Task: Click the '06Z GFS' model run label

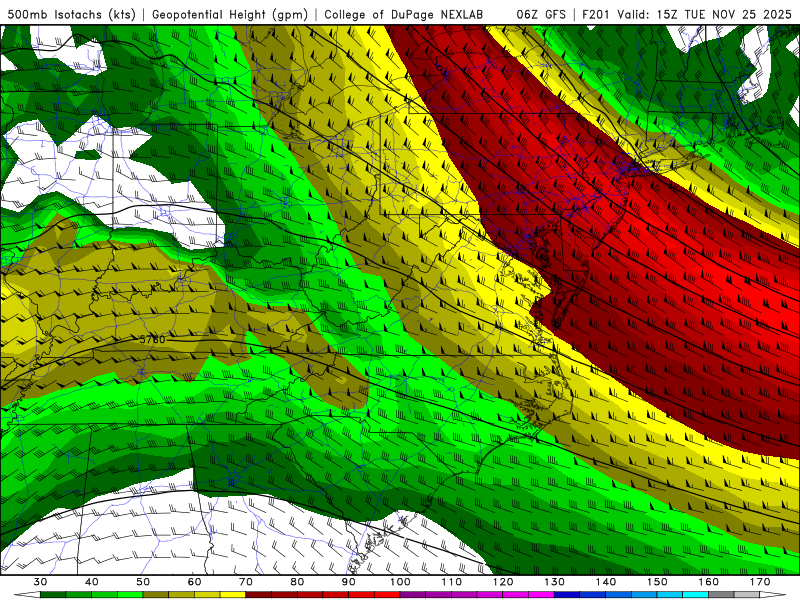Action: point(541,14)
